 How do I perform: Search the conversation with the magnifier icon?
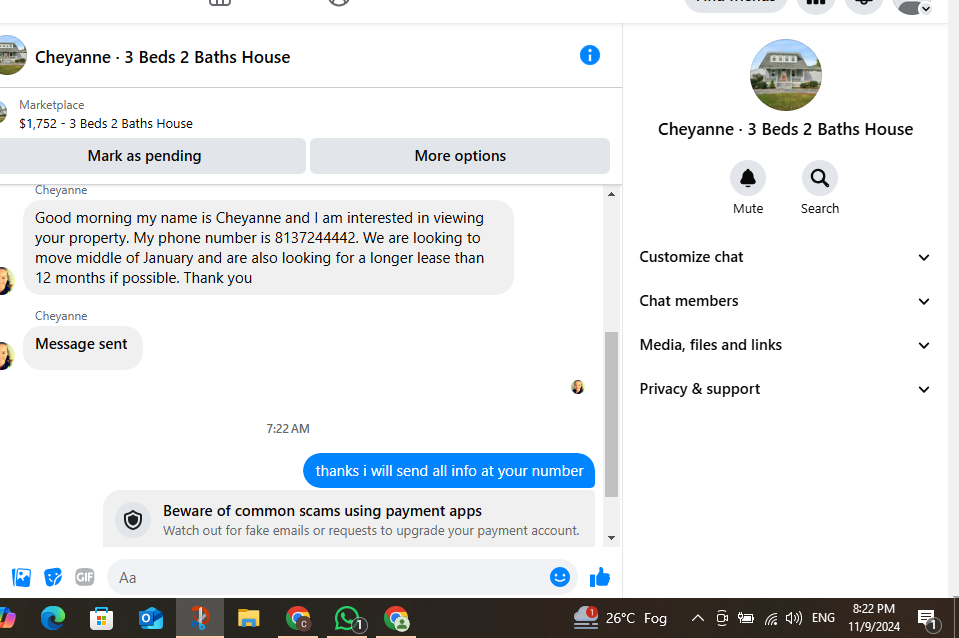(820, 178)
